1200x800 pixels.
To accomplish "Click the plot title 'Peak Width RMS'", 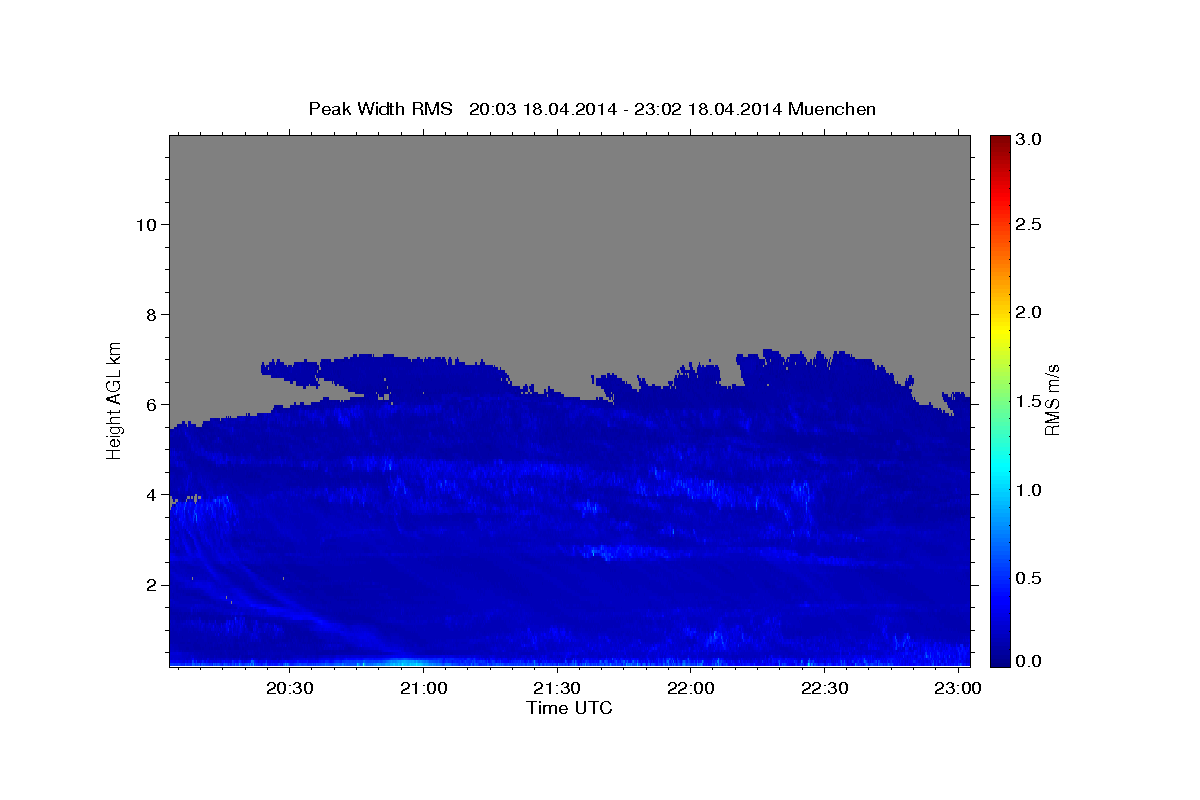I will 381,109.
